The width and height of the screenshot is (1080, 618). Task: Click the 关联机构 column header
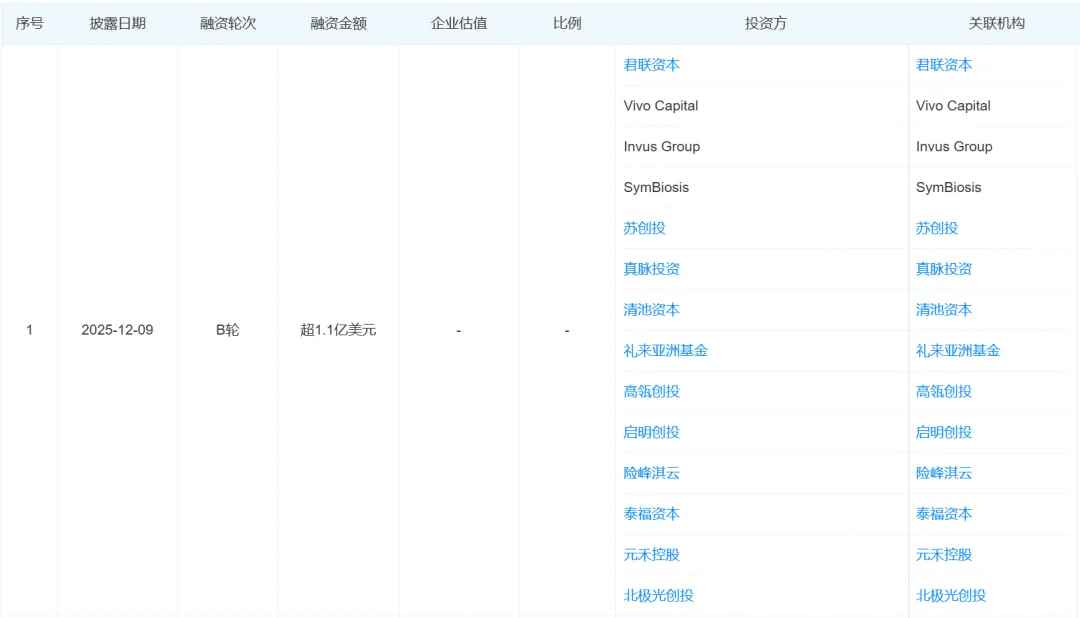[996, 23]
